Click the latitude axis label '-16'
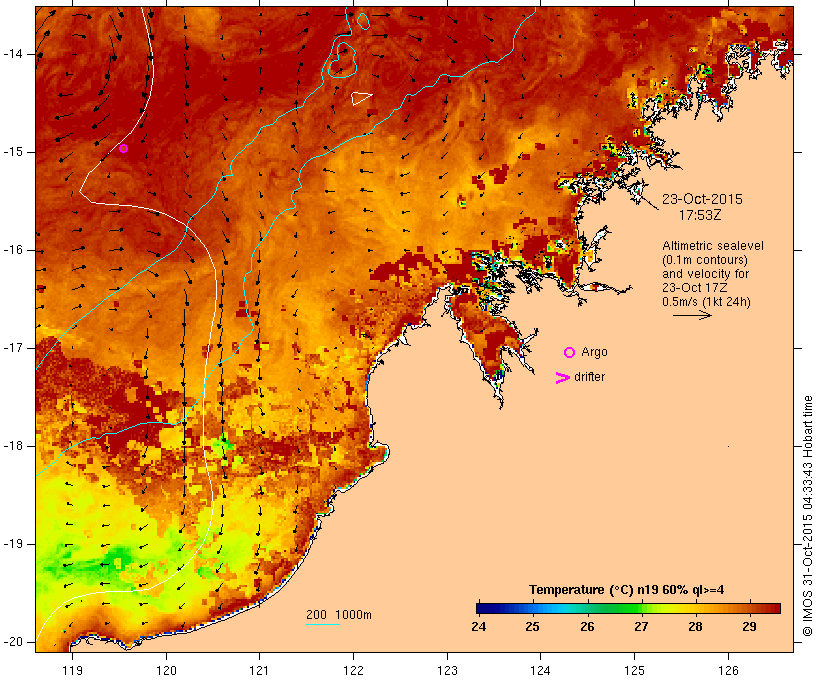This screenshot has width=820, height=680. pos(13,250)
